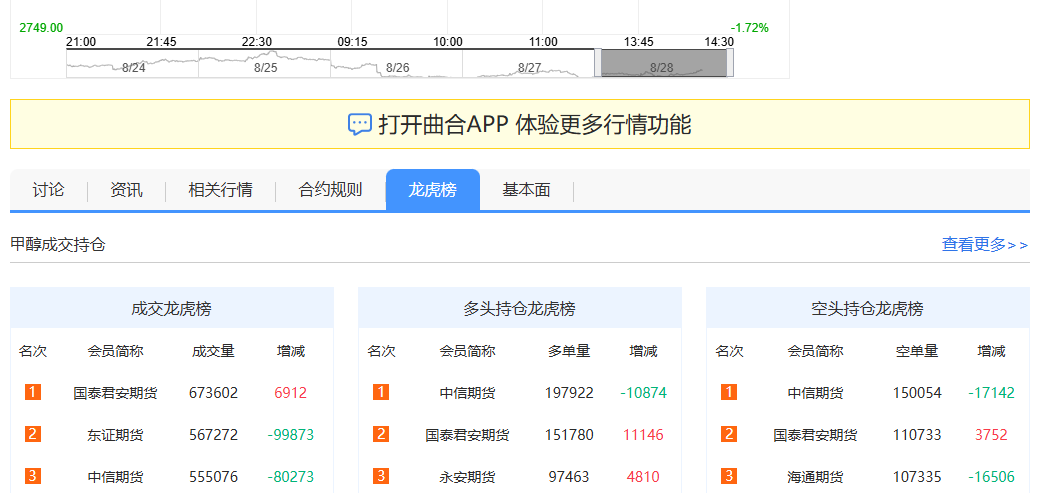1041x493 pixels.
Task: Click the 增减 value -10874
Action: 643,393
